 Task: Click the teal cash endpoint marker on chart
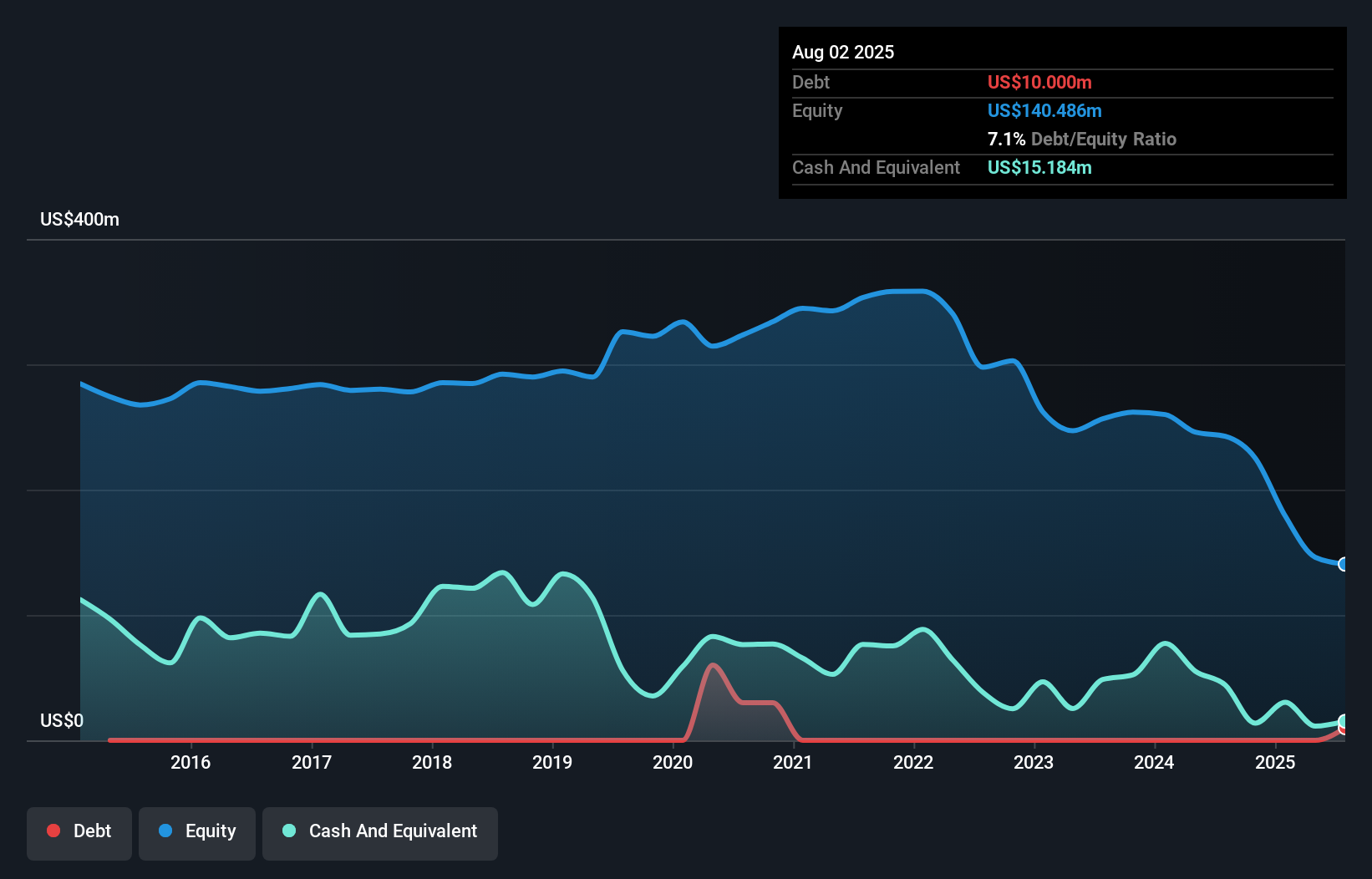[1342, 722]
